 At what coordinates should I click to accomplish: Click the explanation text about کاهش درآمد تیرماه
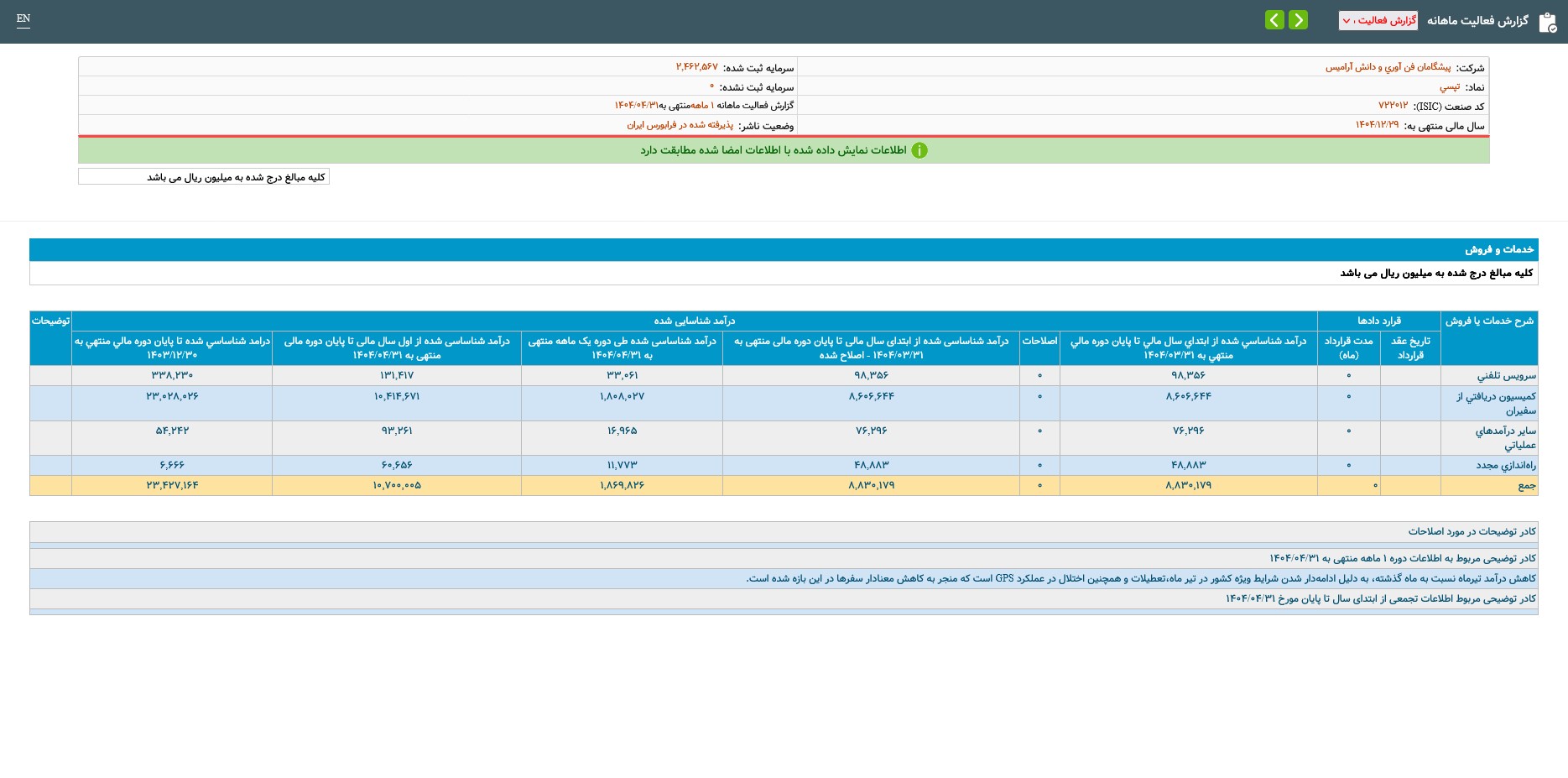click(x=1140, y=578)
